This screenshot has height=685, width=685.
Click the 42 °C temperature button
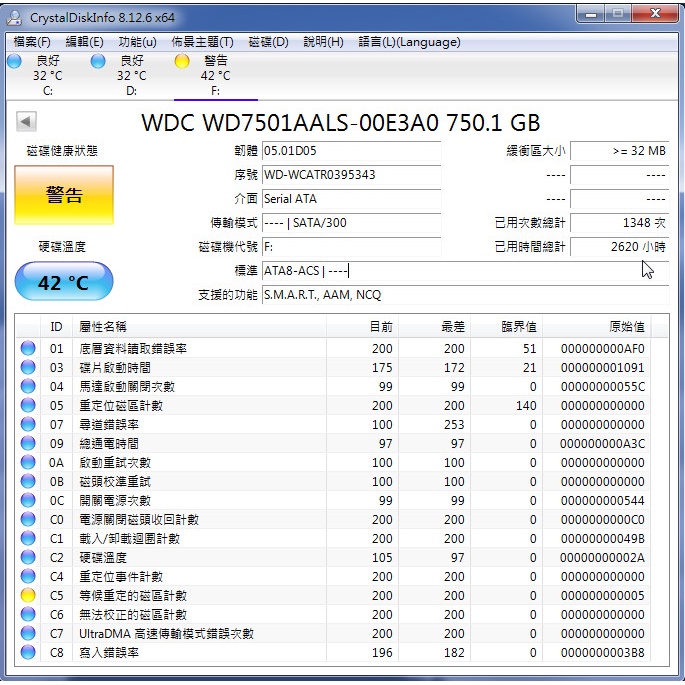point(64,283)
